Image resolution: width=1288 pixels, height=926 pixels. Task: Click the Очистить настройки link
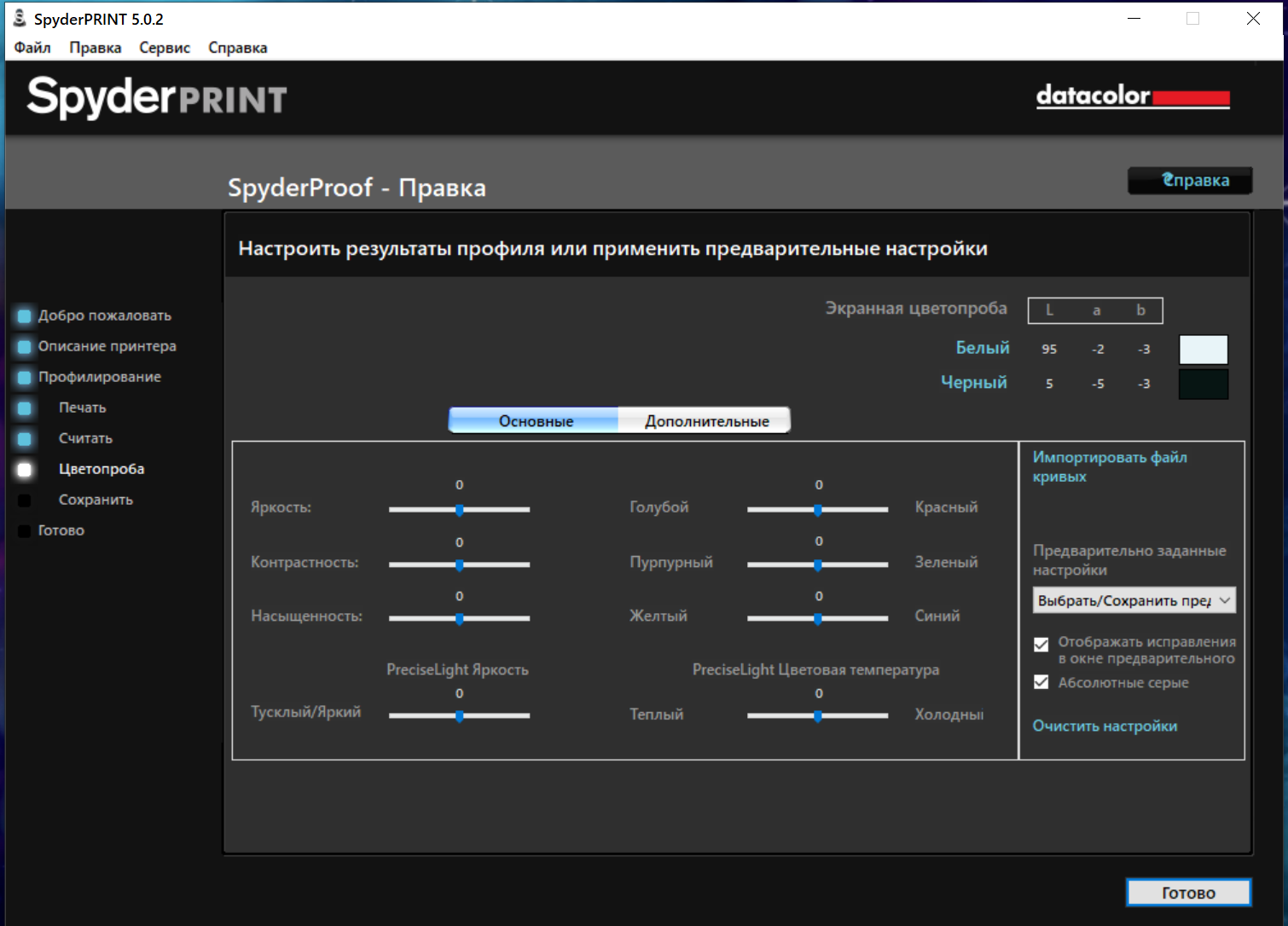click(1105, 726)
